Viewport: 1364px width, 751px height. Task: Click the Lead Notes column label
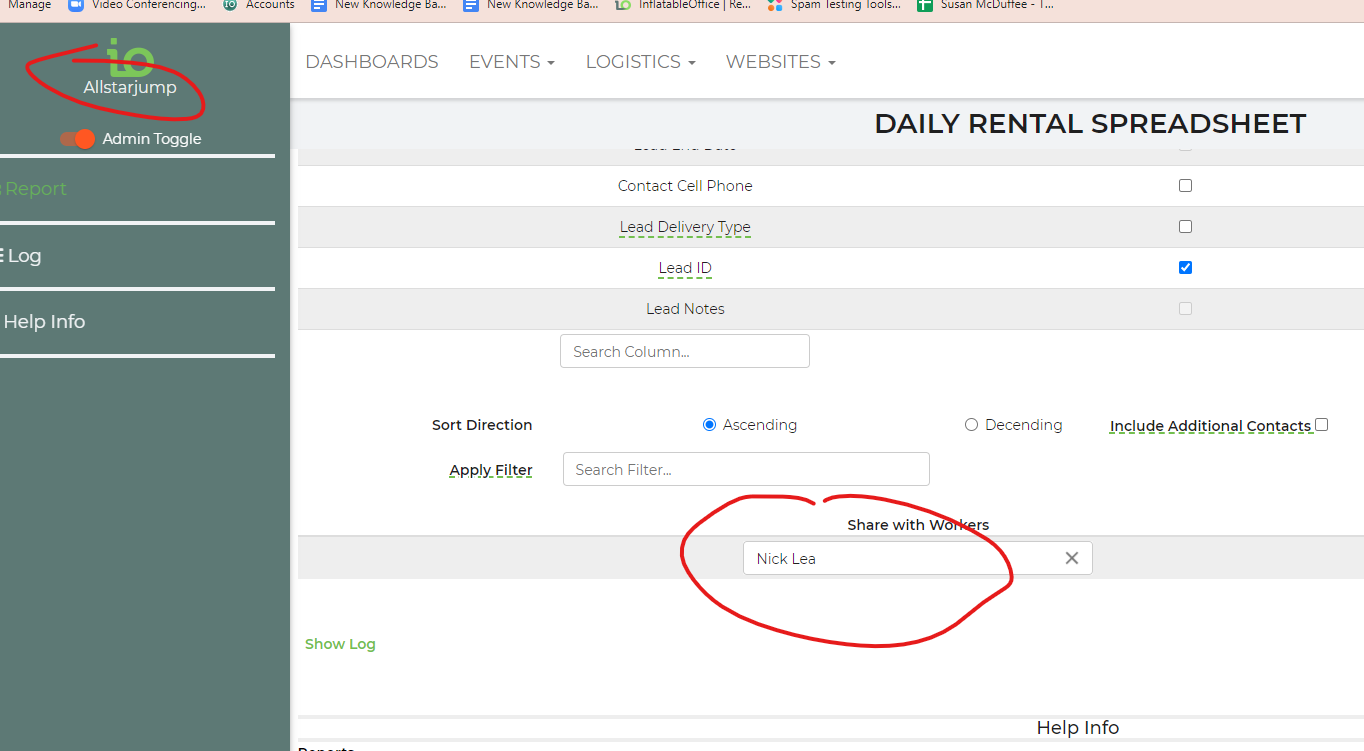coord(685,309)
